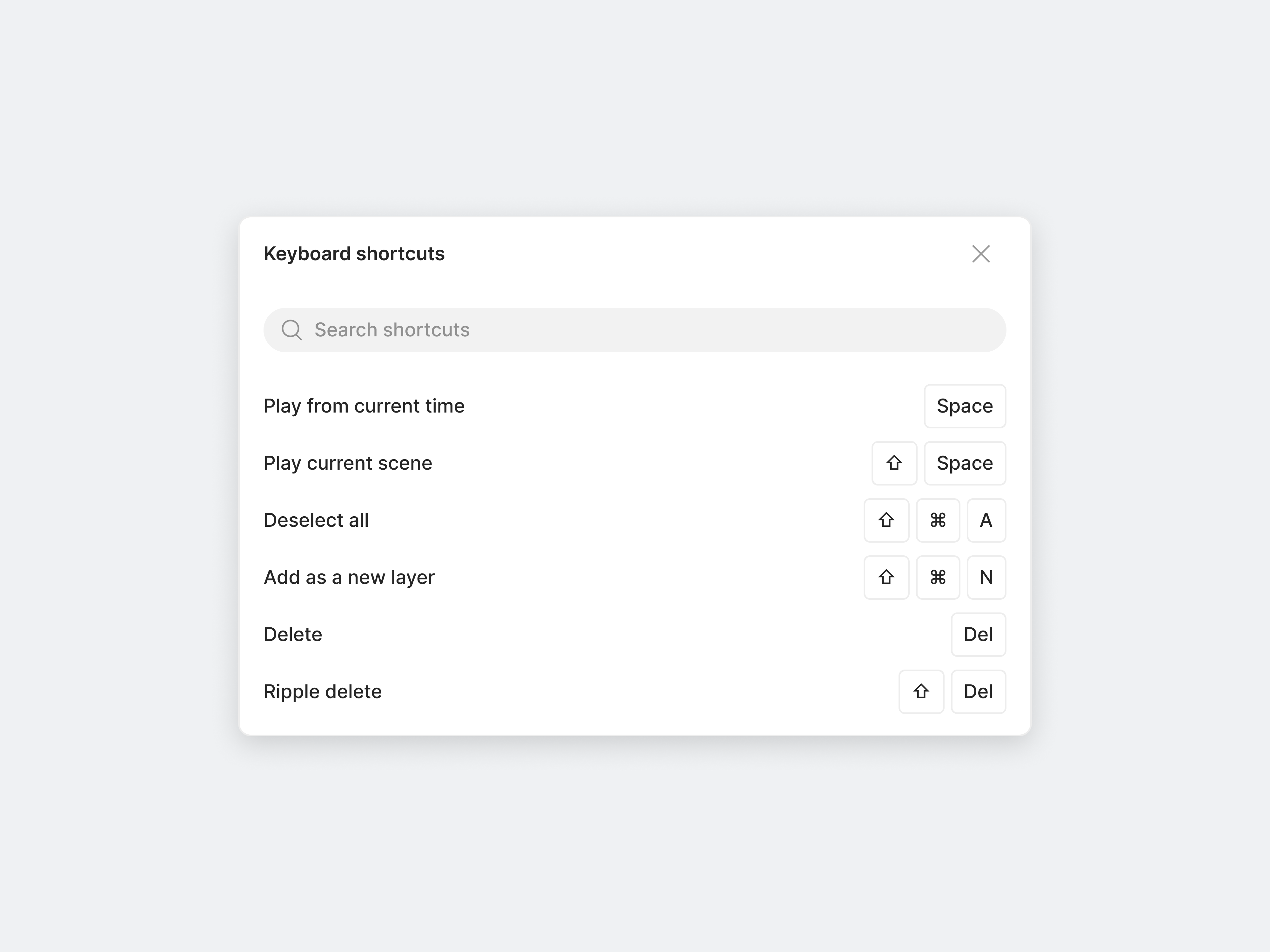Click Shift icon in Add as new layer row
This screenshot has width=1270, height=952.
point(886,577)
